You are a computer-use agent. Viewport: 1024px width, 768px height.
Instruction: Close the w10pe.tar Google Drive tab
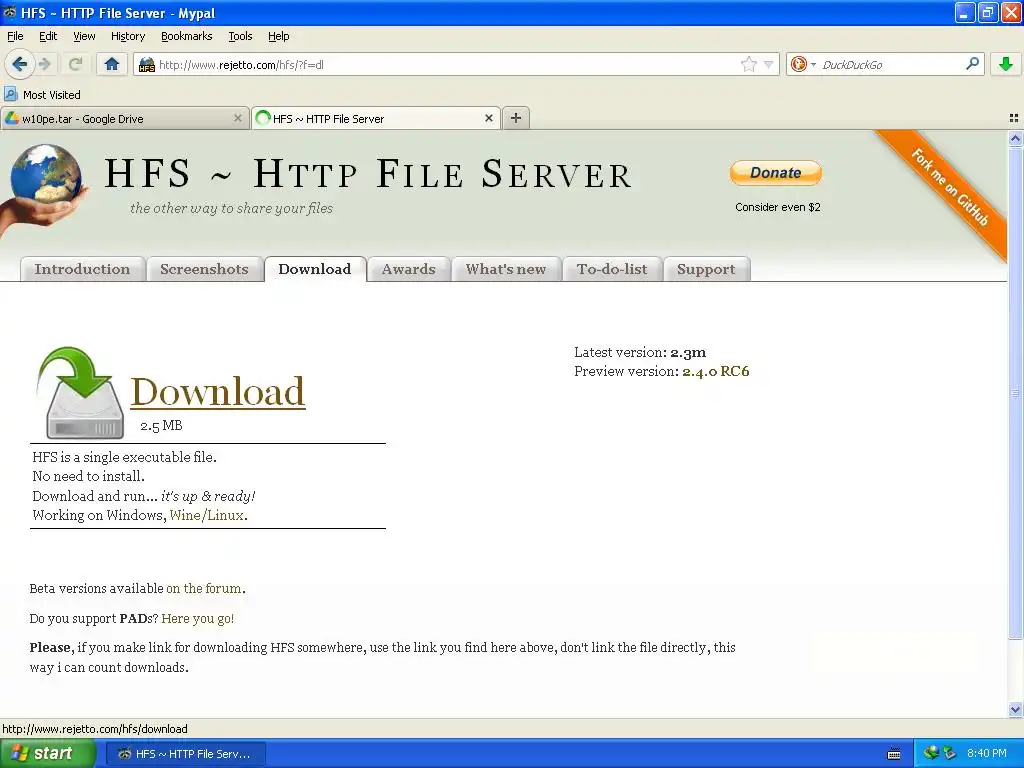[238, 118]
